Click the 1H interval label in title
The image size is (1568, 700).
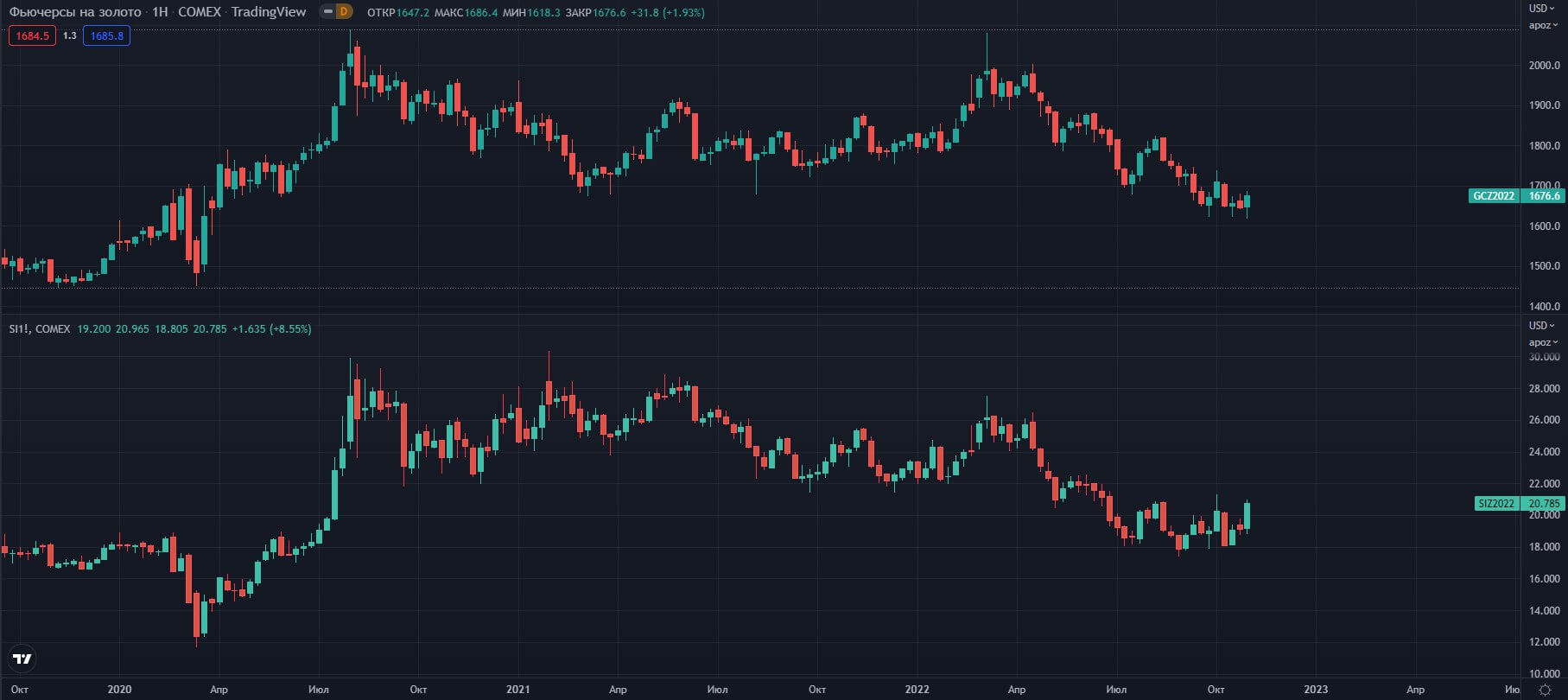[160, 12]
